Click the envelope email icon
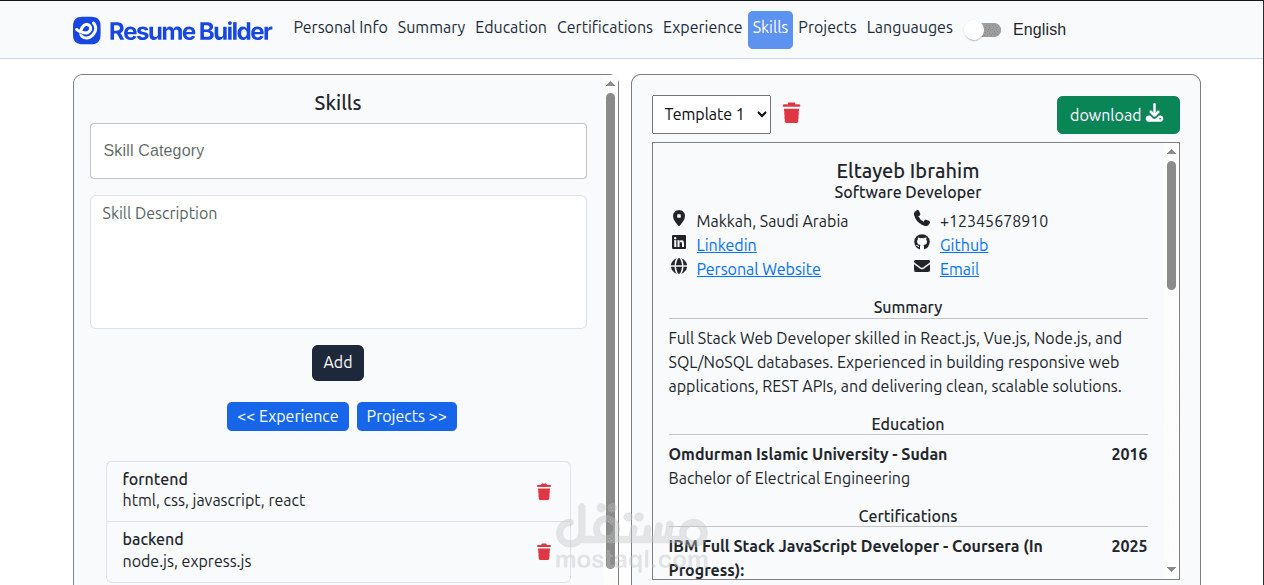Viewport: 1264px width, 585px height. tap(922, 267)
